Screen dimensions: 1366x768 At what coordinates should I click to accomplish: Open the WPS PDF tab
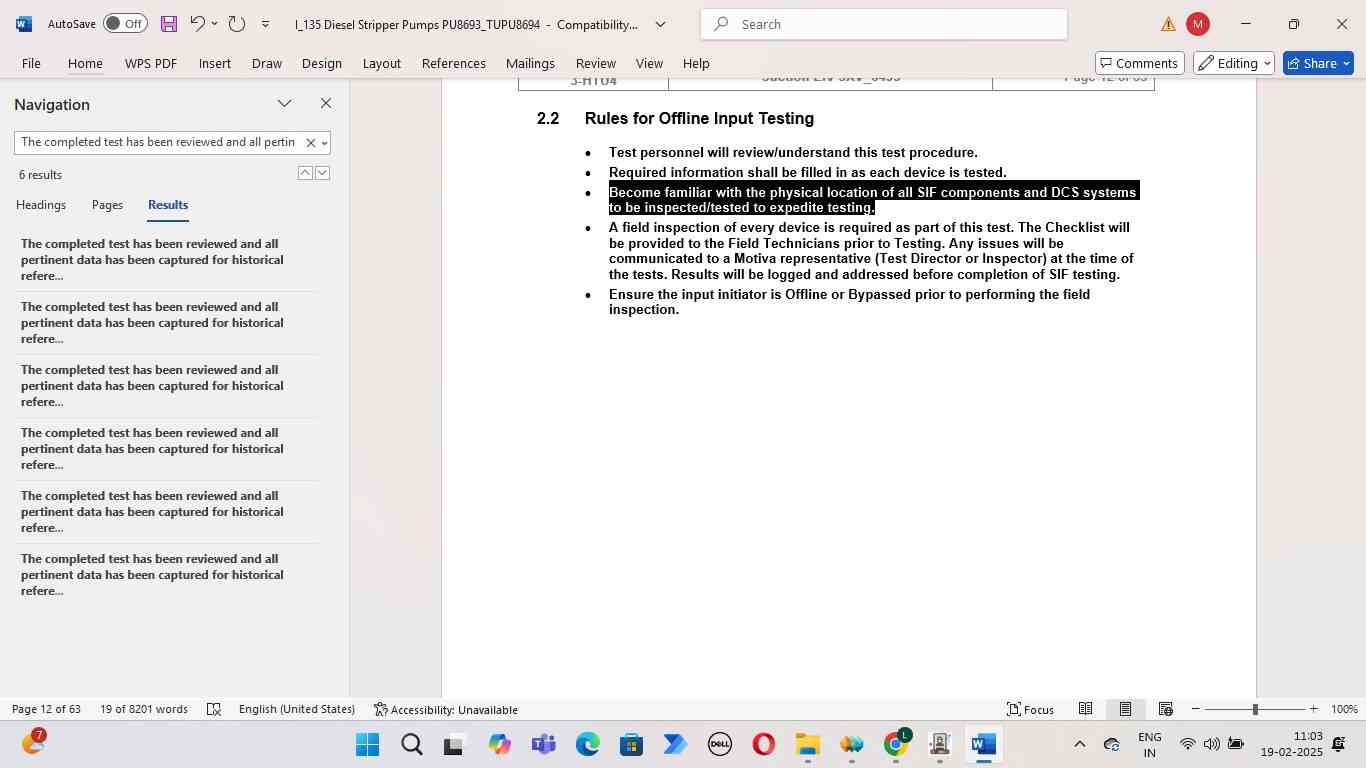click(x=151, y=63)
